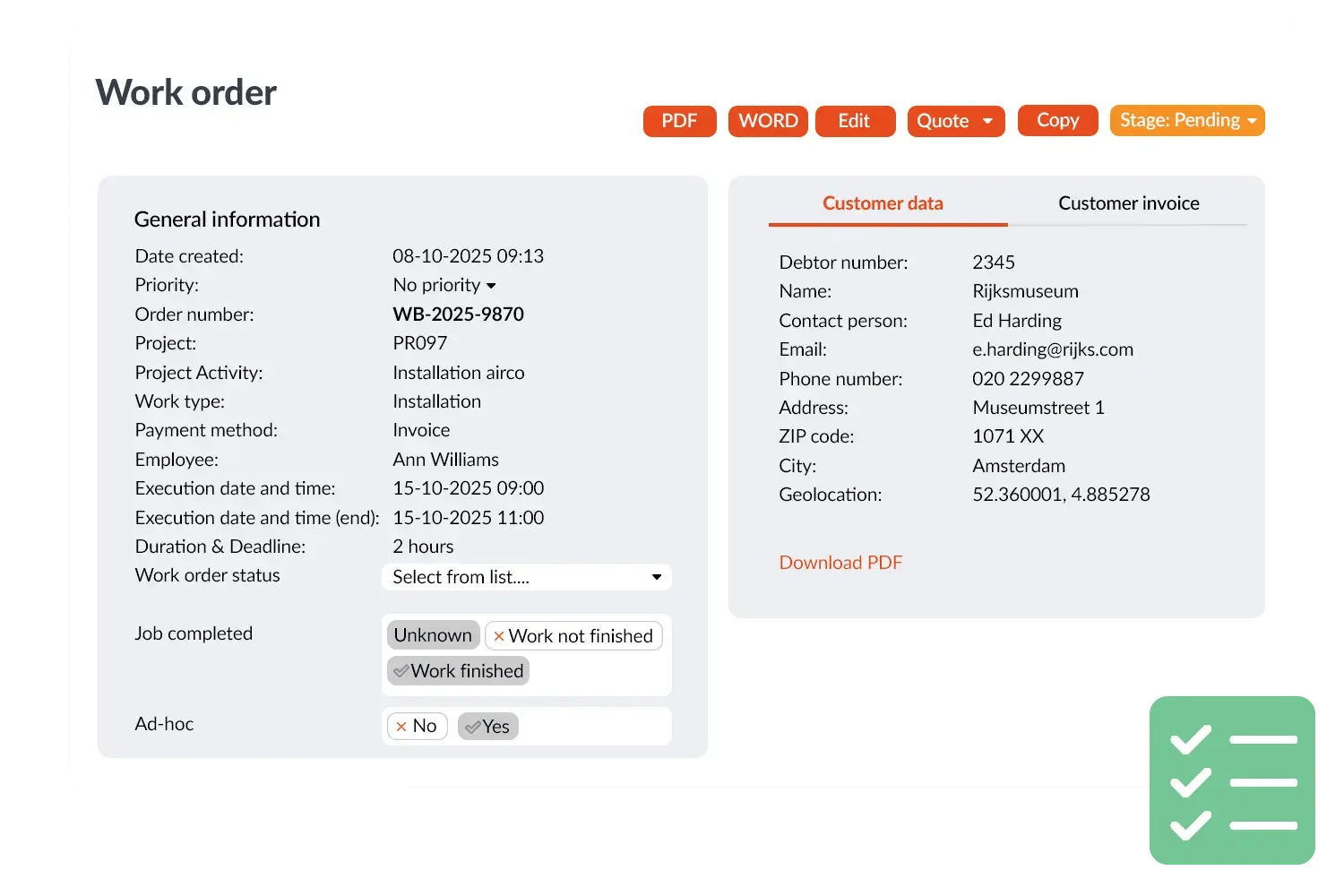Expand the No priority dropdown
1344x896 pixels.
pos(444,285)
